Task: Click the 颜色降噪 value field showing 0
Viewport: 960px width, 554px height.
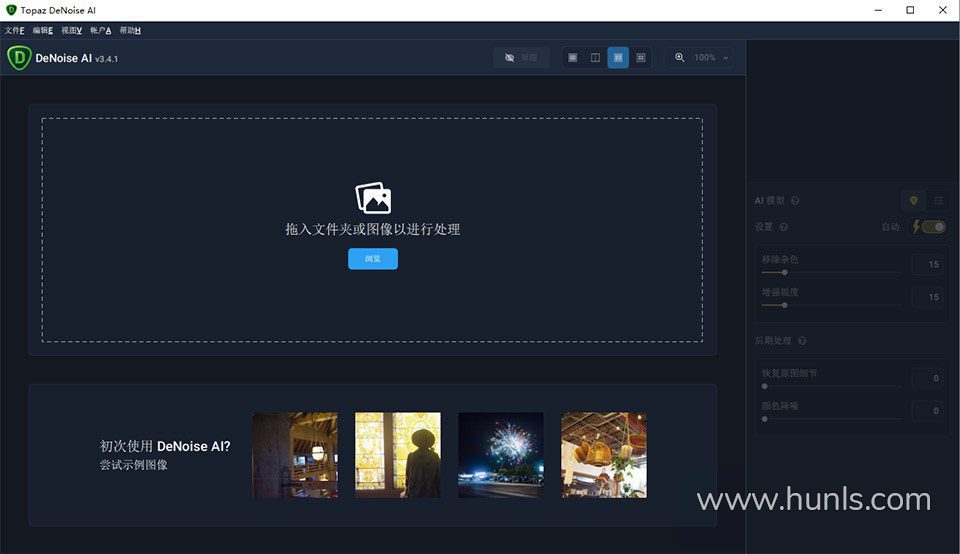Action: click(927, 411)
